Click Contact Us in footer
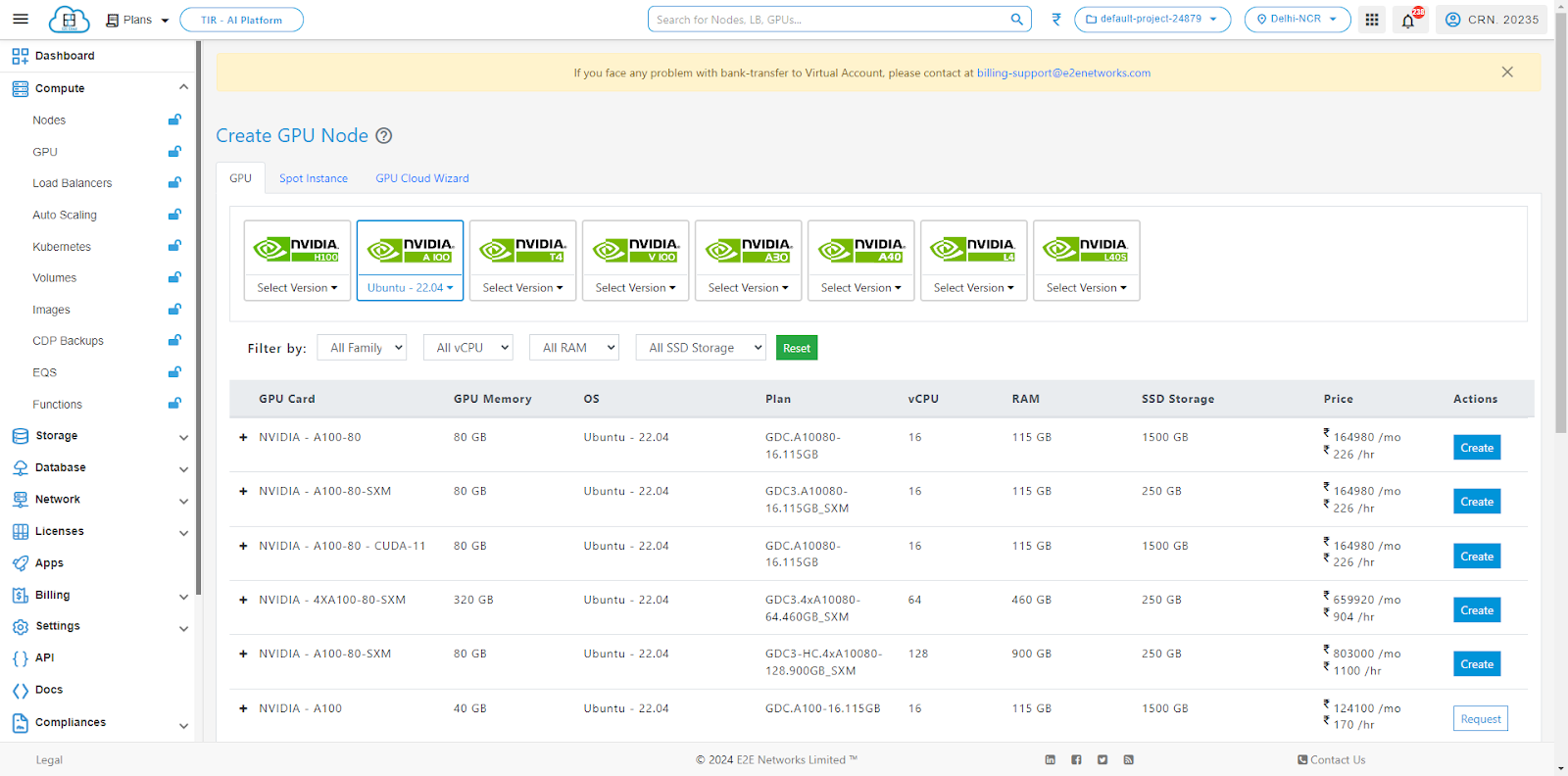1568x776 pixels. coord(1332,759)
